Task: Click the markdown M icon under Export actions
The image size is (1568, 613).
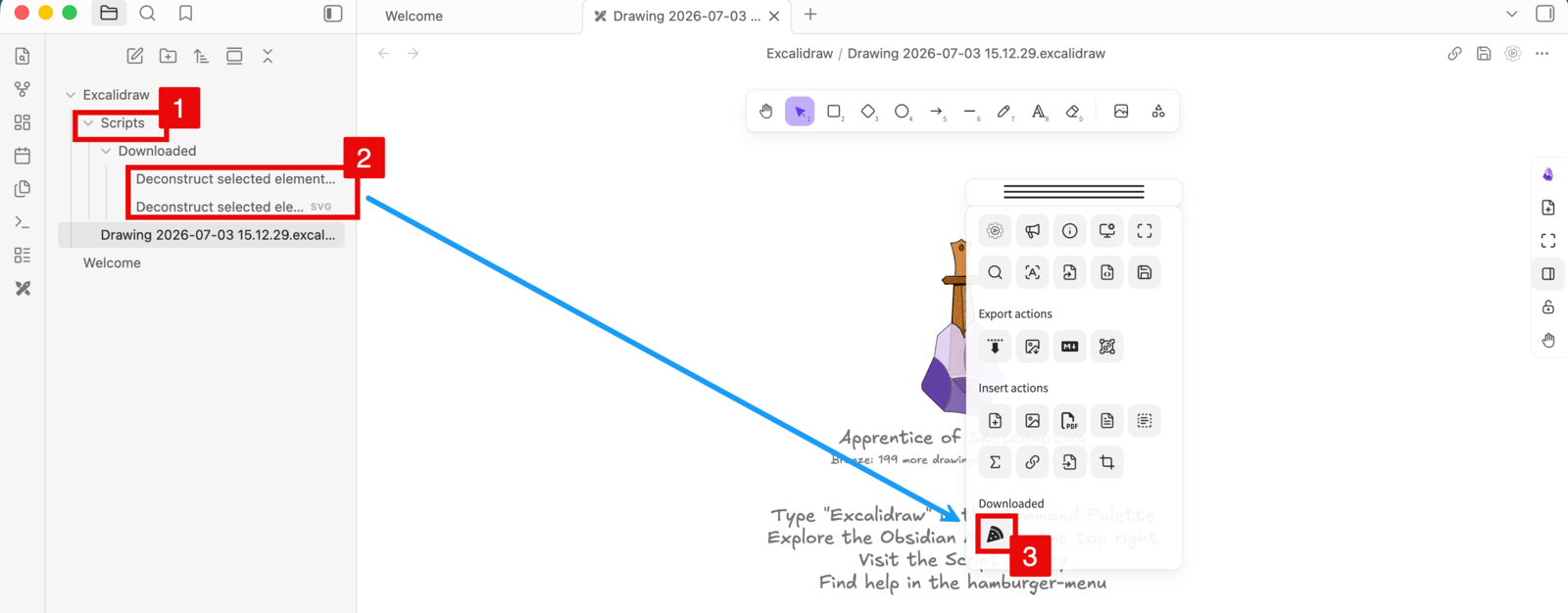Action: (x=1070, y=347)
